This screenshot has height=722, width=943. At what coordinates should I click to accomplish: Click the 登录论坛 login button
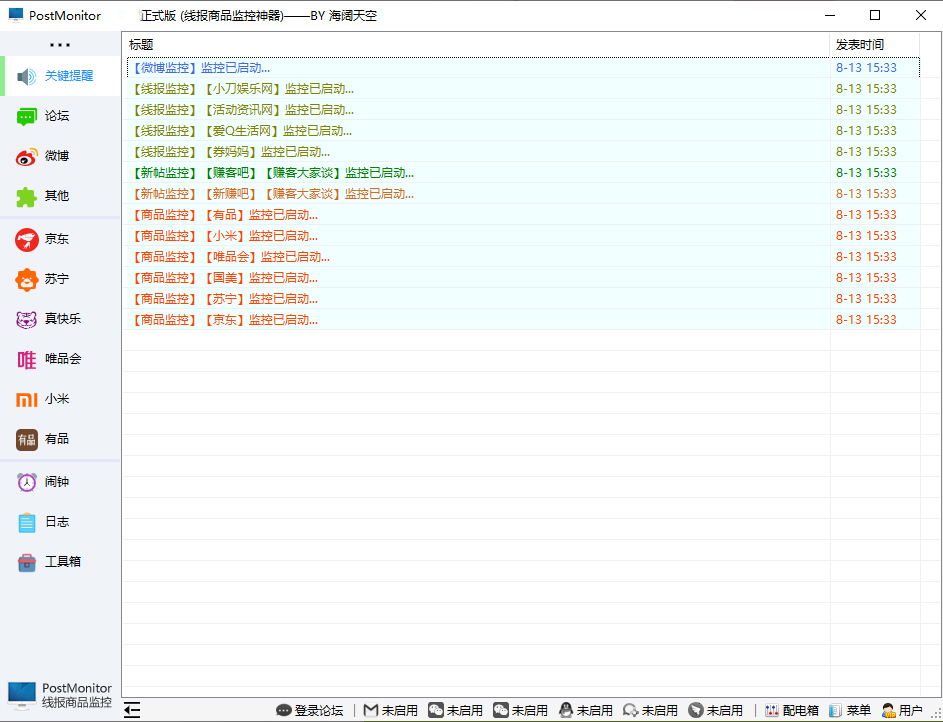309,710
